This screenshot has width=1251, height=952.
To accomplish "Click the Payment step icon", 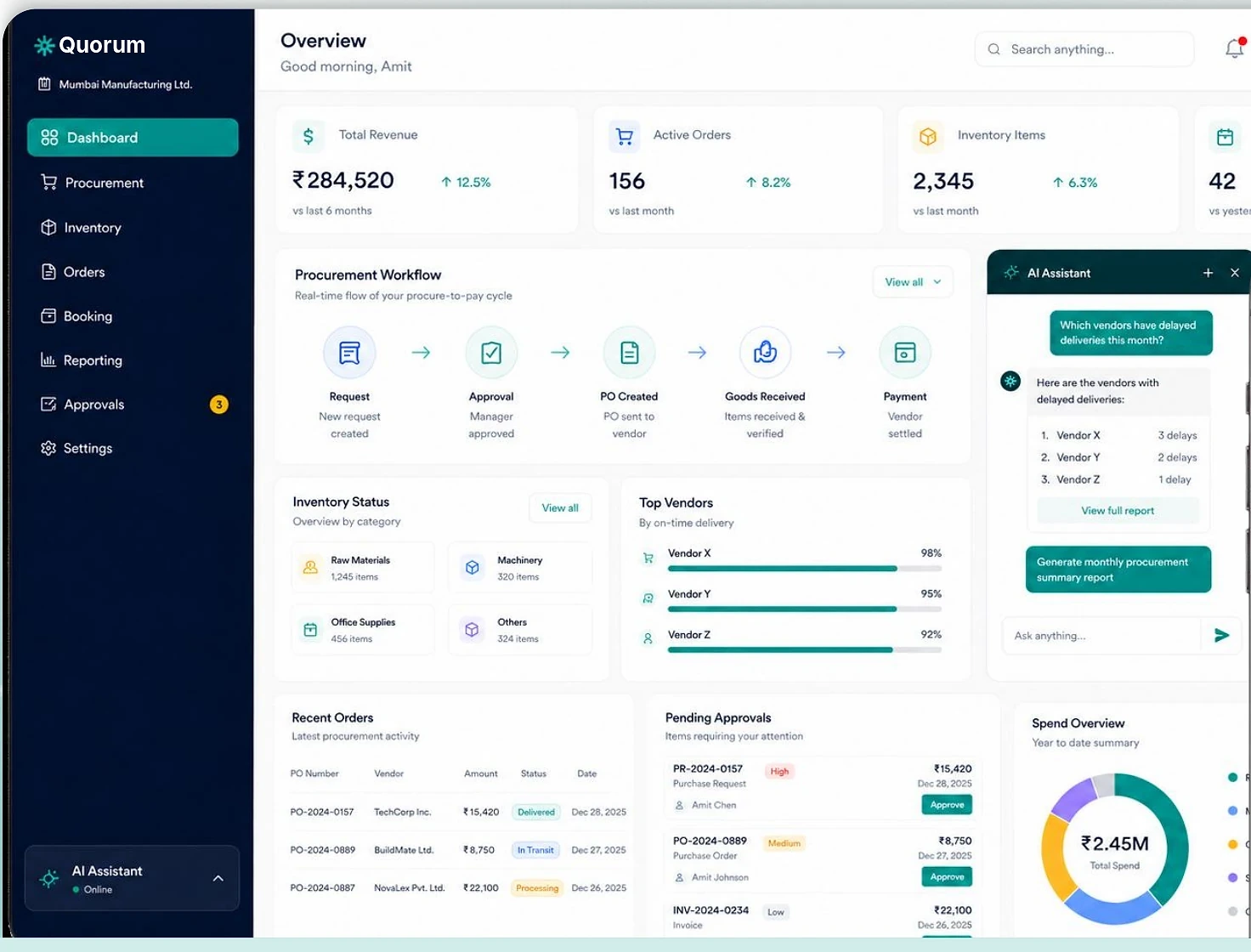I will coord(905,353).
